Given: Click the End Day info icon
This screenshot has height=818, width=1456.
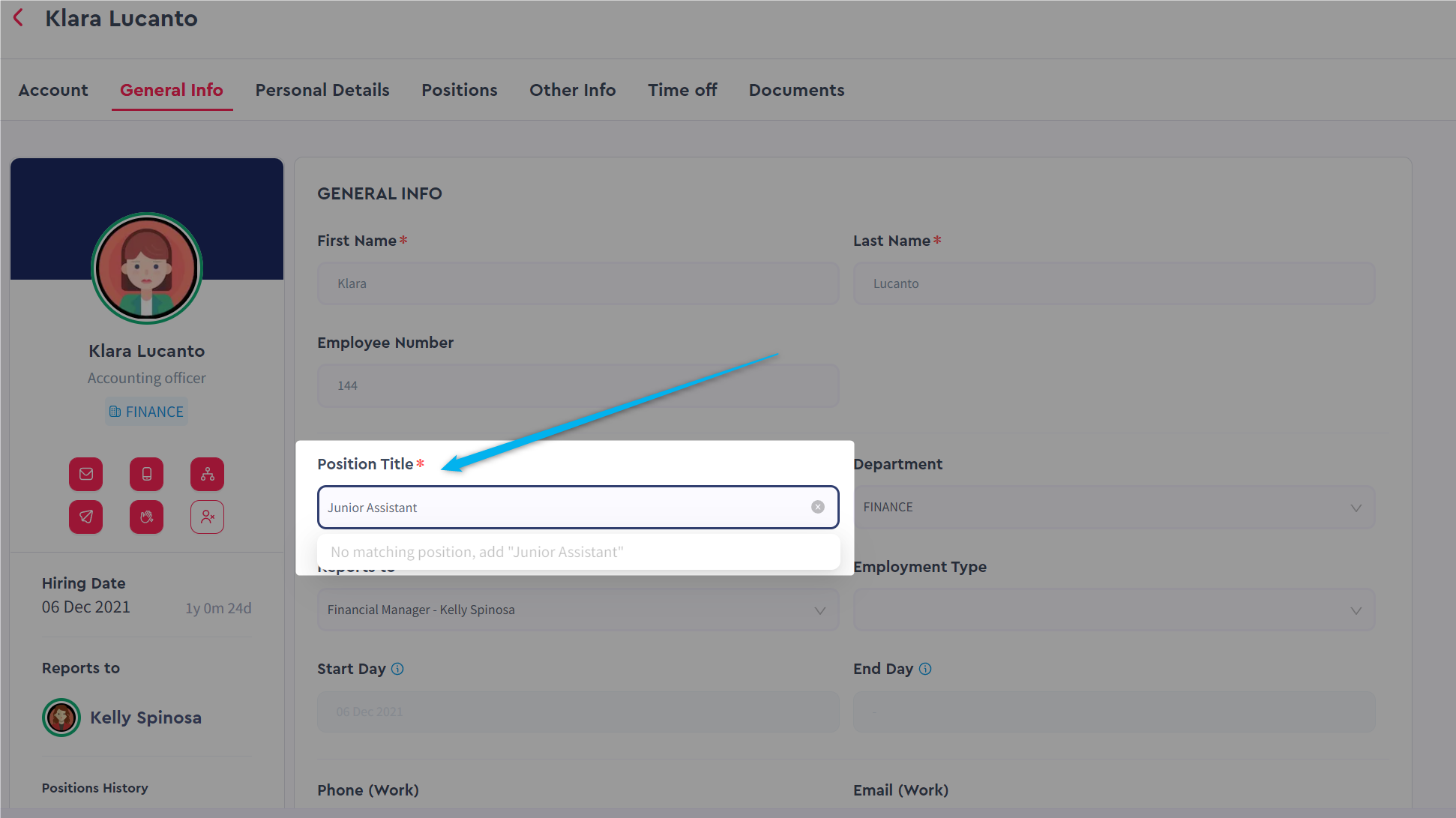Looking at the screenshot, I should (925, 669).
